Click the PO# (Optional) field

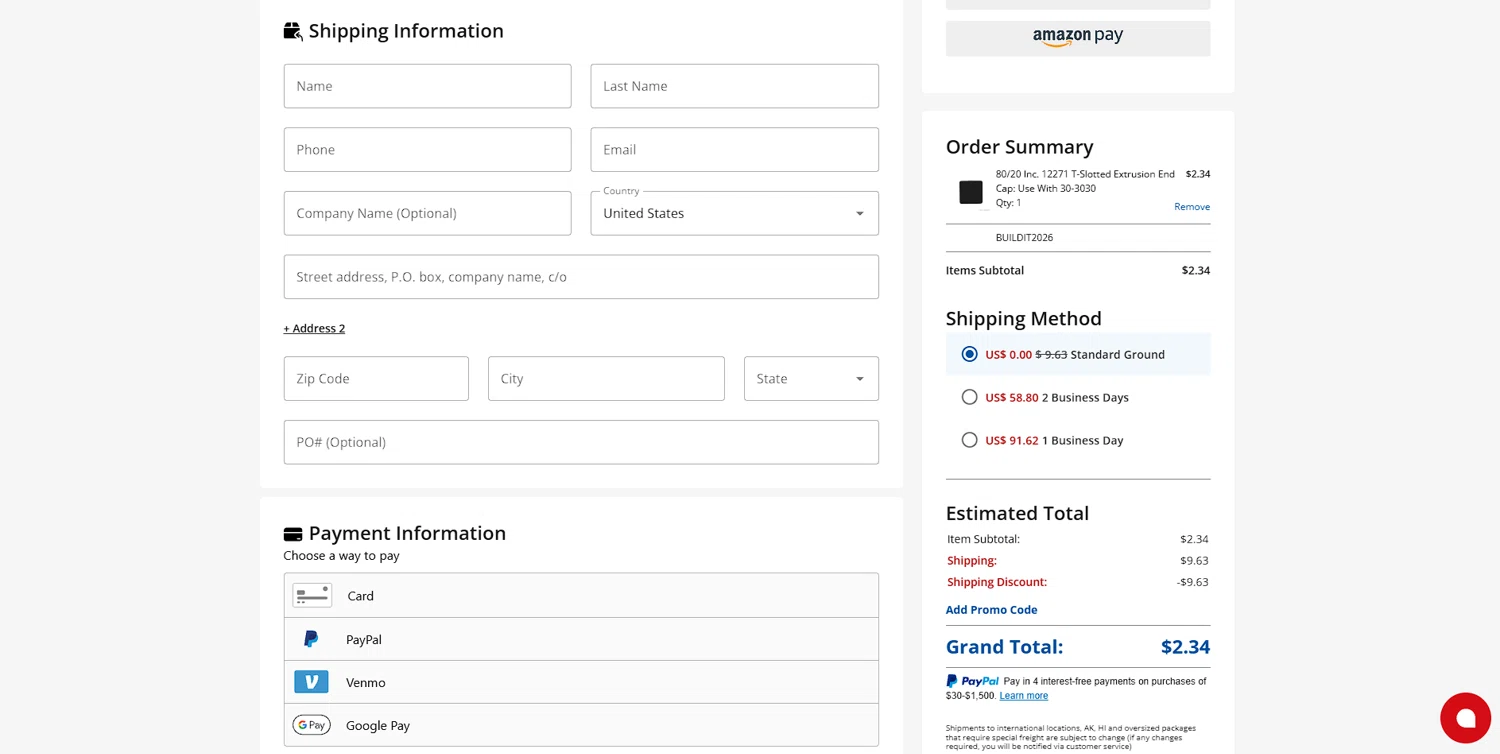tap(581, 442)
